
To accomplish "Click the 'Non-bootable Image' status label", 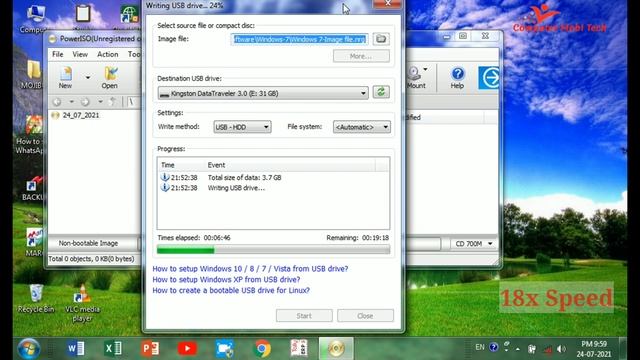I will pos(88,243).
